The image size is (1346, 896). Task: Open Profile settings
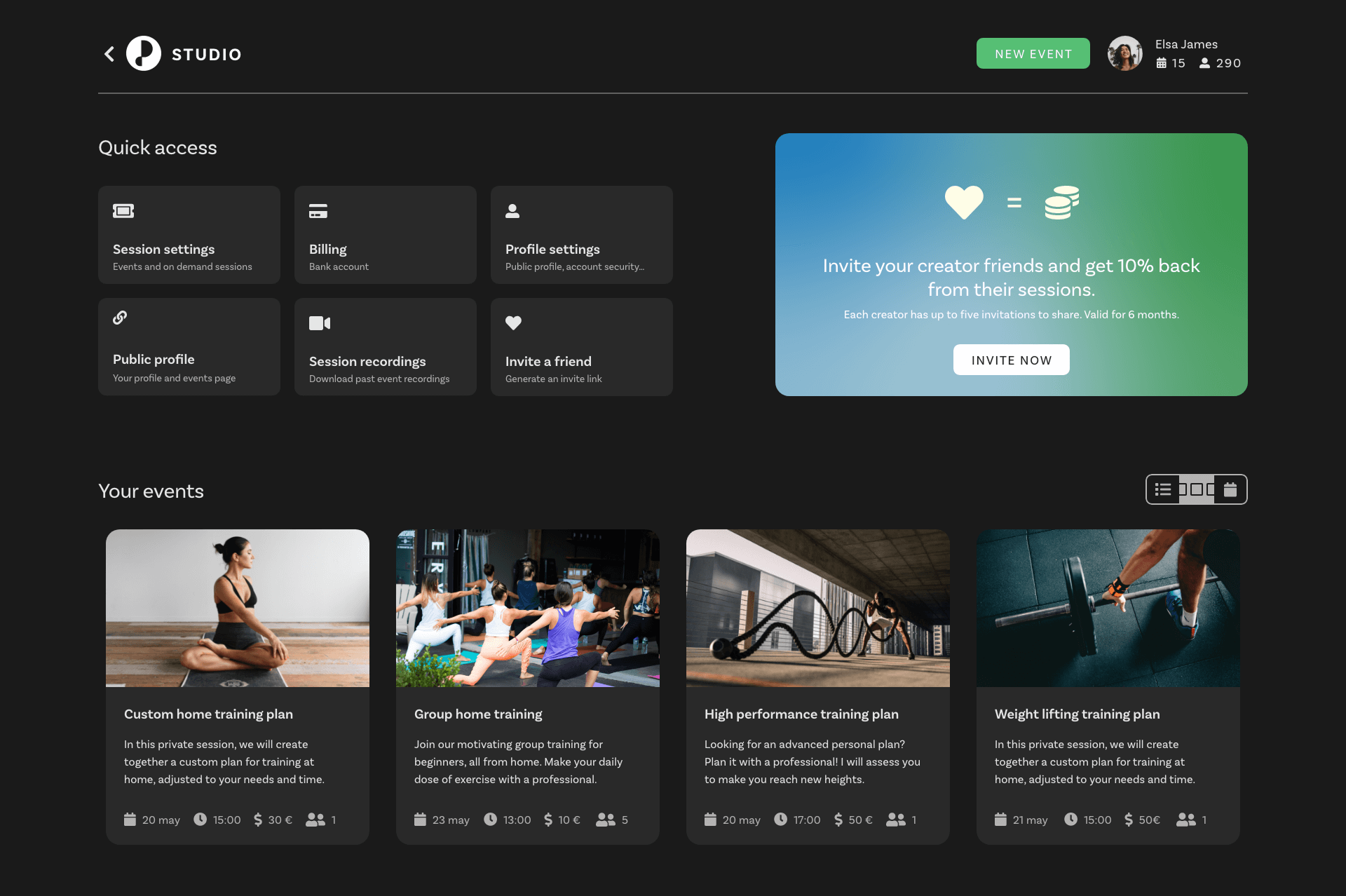(581, 234)
